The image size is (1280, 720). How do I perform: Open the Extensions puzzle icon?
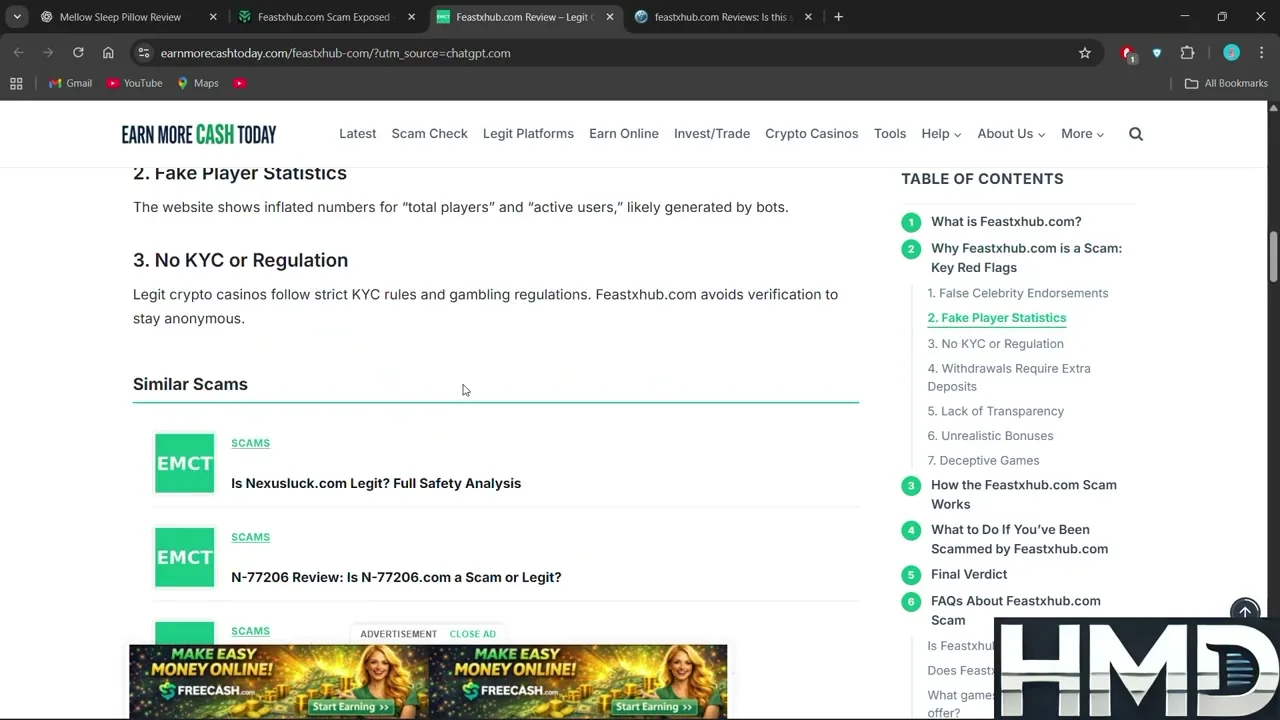coord(1187,53)
